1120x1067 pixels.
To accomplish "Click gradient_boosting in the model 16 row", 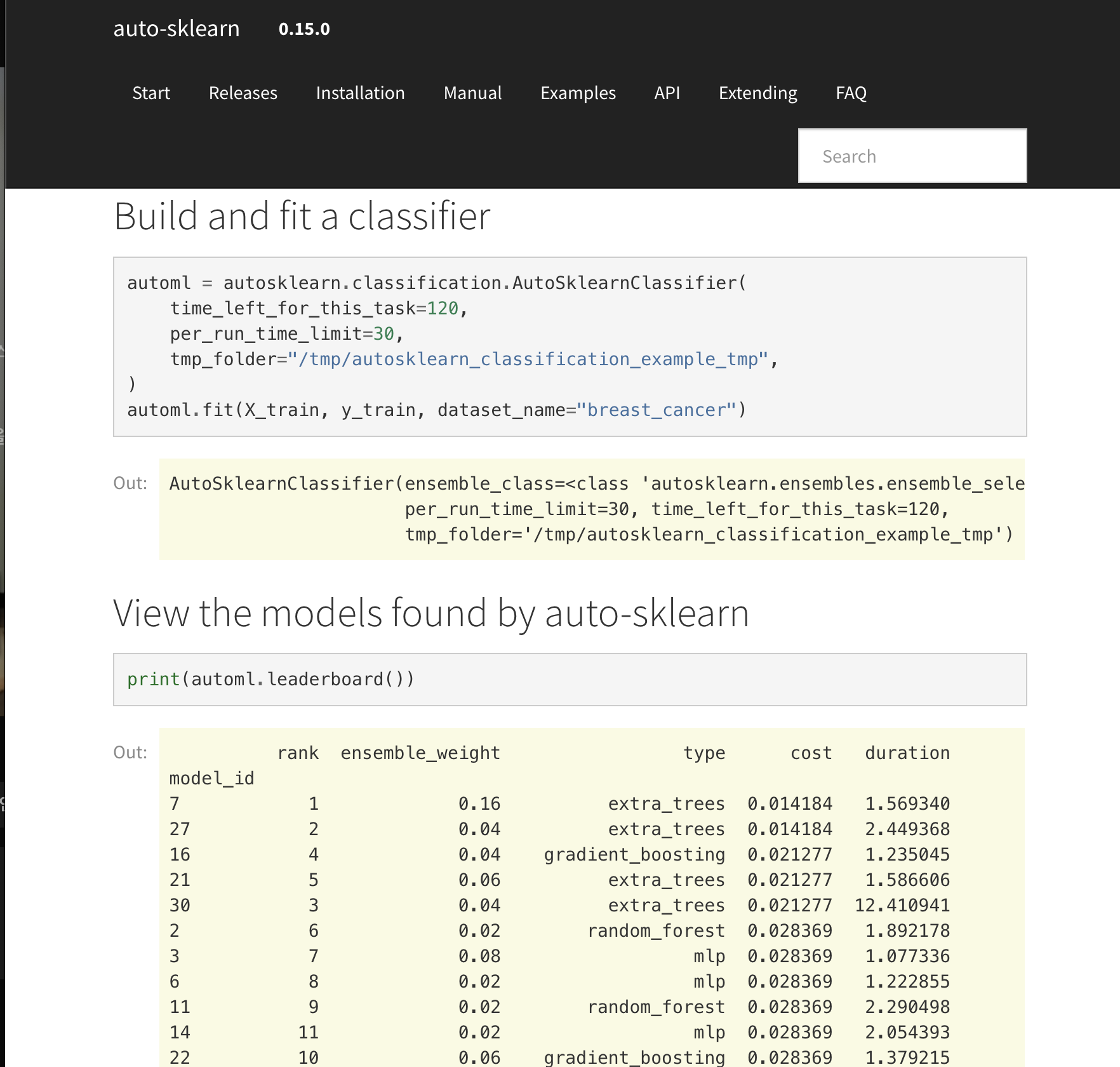I will click(x=634, y=855).
